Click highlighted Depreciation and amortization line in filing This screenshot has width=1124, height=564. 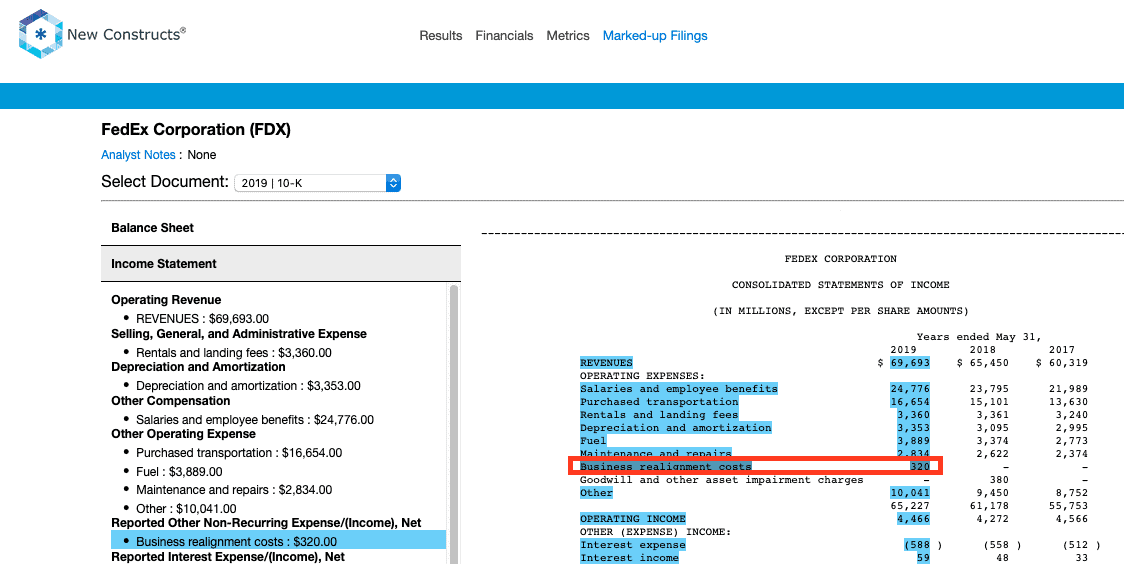pos(675,428)
